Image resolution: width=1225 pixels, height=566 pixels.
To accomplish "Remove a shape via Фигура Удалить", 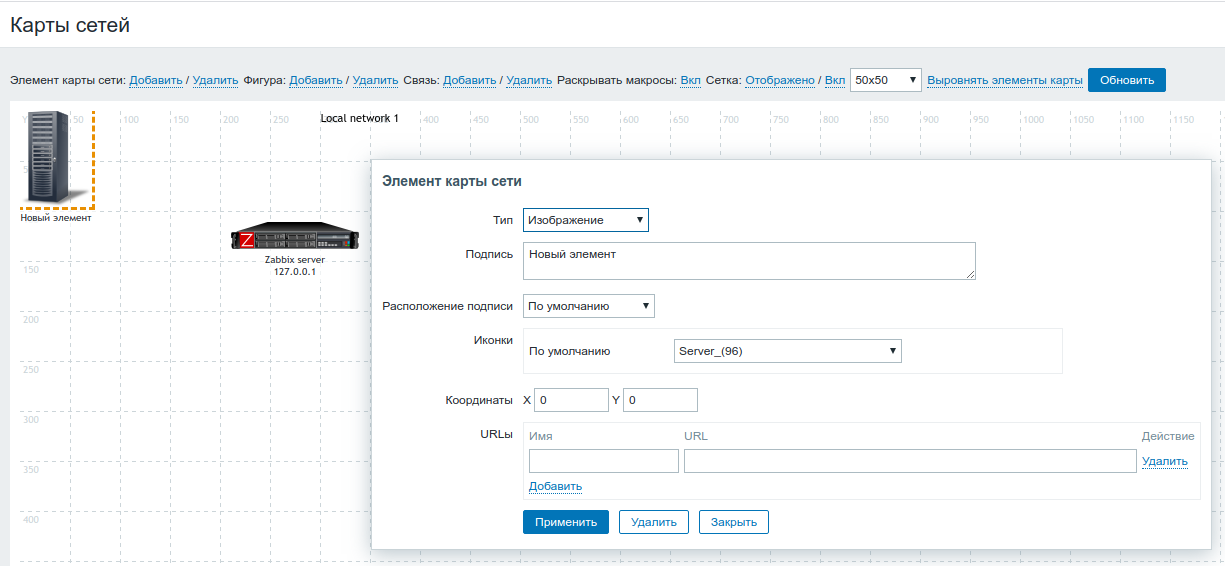I will coord(376,80).
